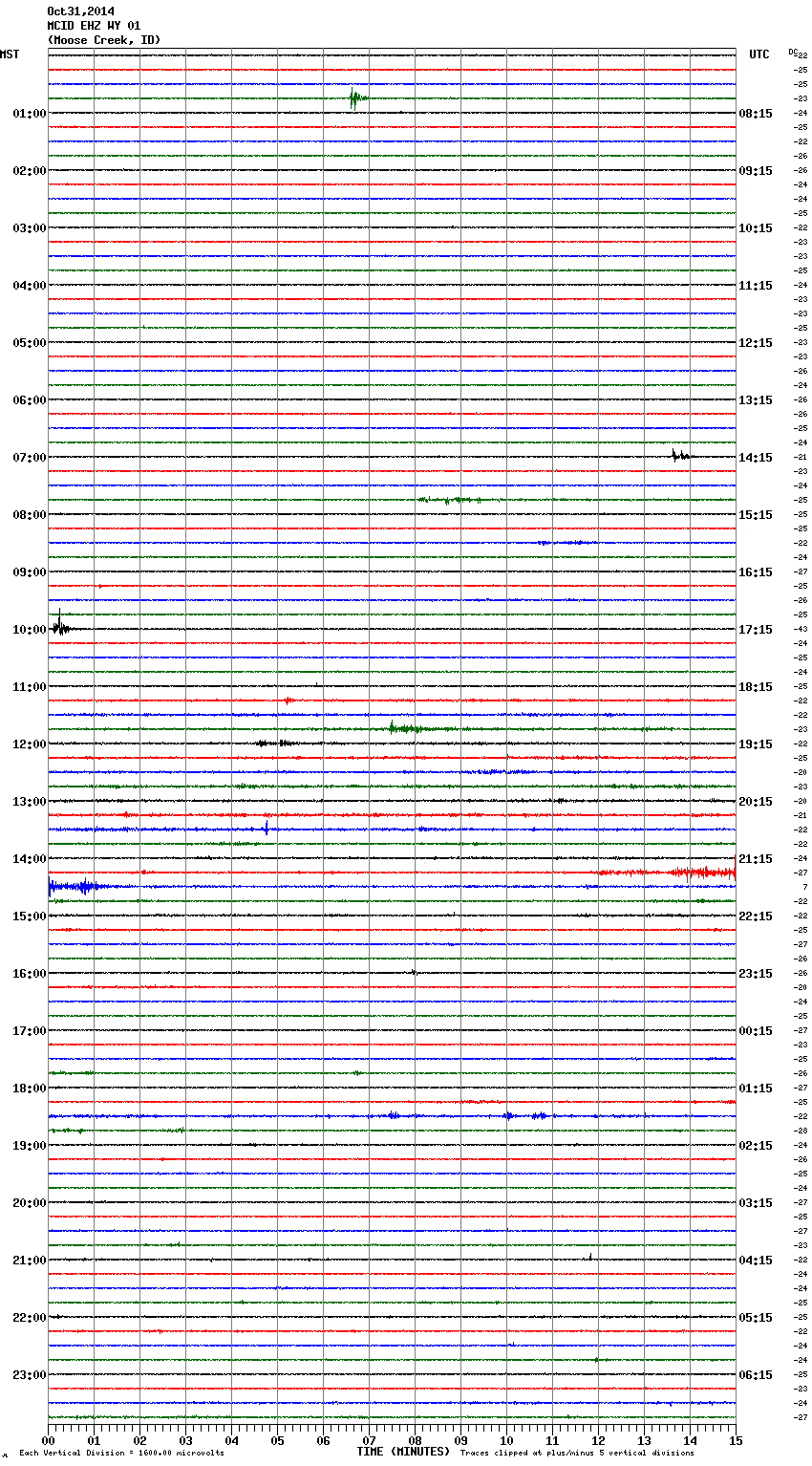
Task: Click the 10:15 UTC time label
Action: [x=756, y=228]
